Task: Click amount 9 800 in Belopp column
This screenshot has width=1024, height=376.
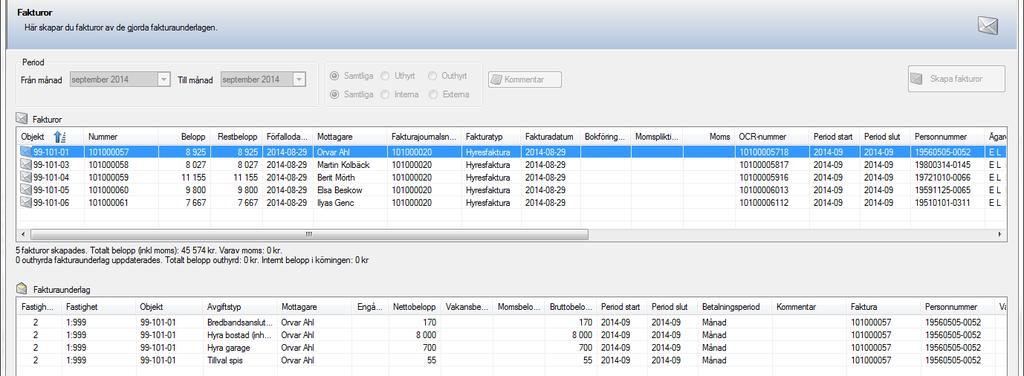Action: [195, 190]
